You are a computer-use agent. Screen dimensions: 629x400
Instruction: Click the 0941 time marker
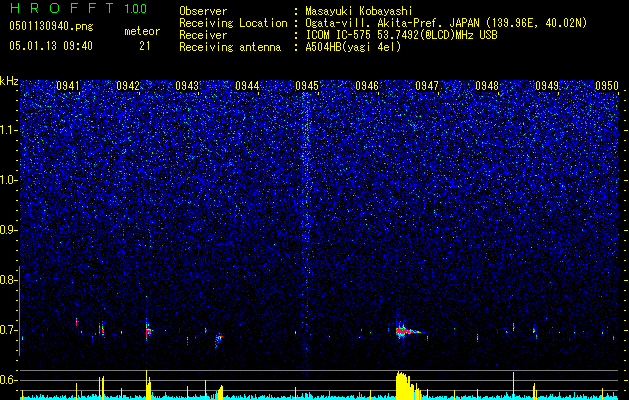pos(68,86)
